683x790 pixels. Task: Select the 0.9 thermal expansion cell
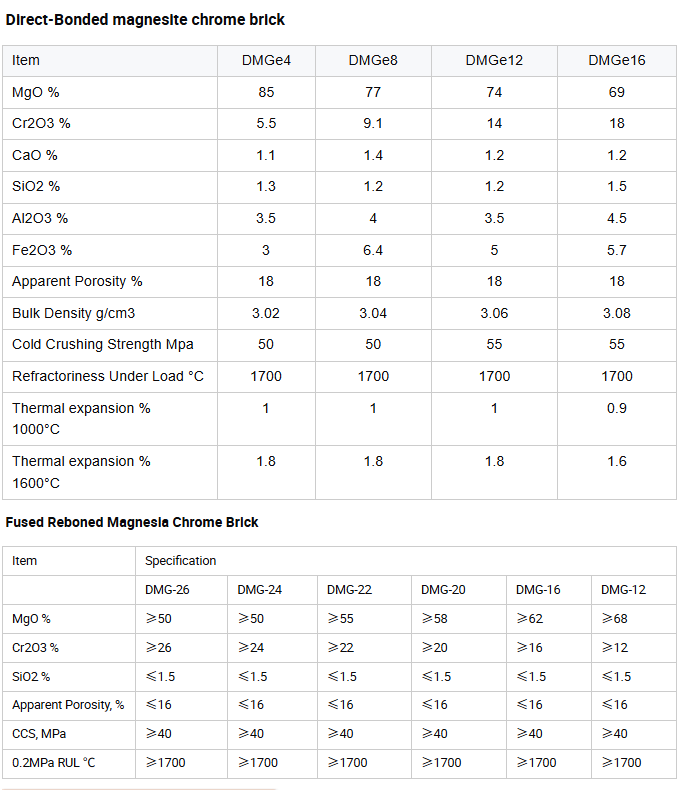pos(617,419)
